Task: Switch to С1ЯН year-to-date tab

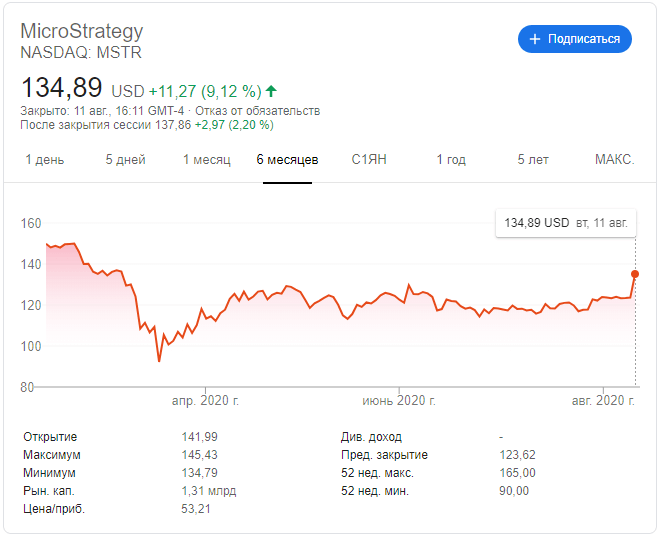Action: (x=369, y=160)
